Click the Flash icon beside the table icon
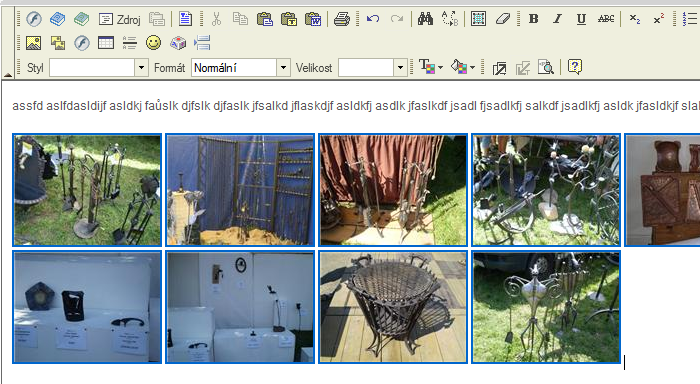The width and height of the screenshot is (700, 384). pos(82,43)
